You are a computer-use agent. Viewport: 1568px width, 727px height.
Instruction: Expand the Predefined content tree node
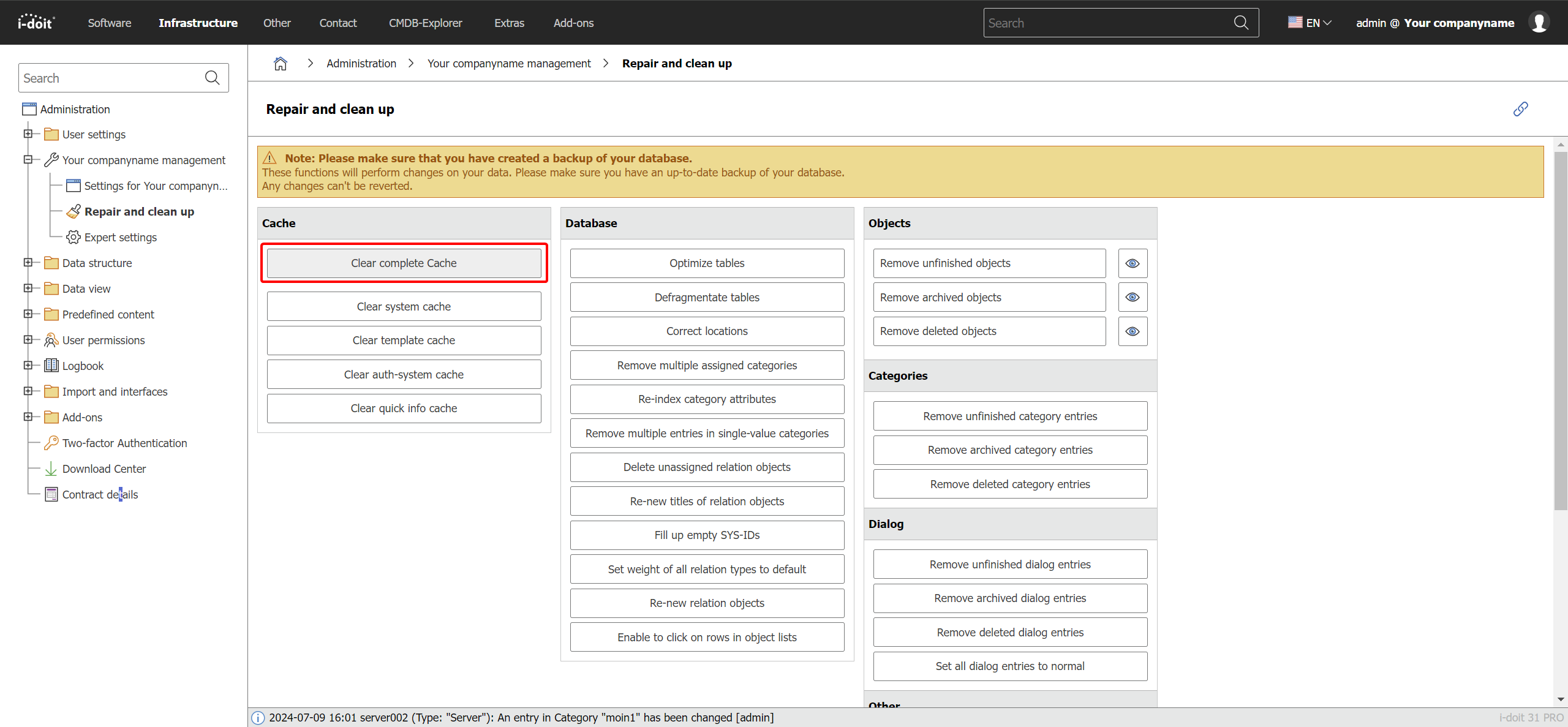coord(28,314)
